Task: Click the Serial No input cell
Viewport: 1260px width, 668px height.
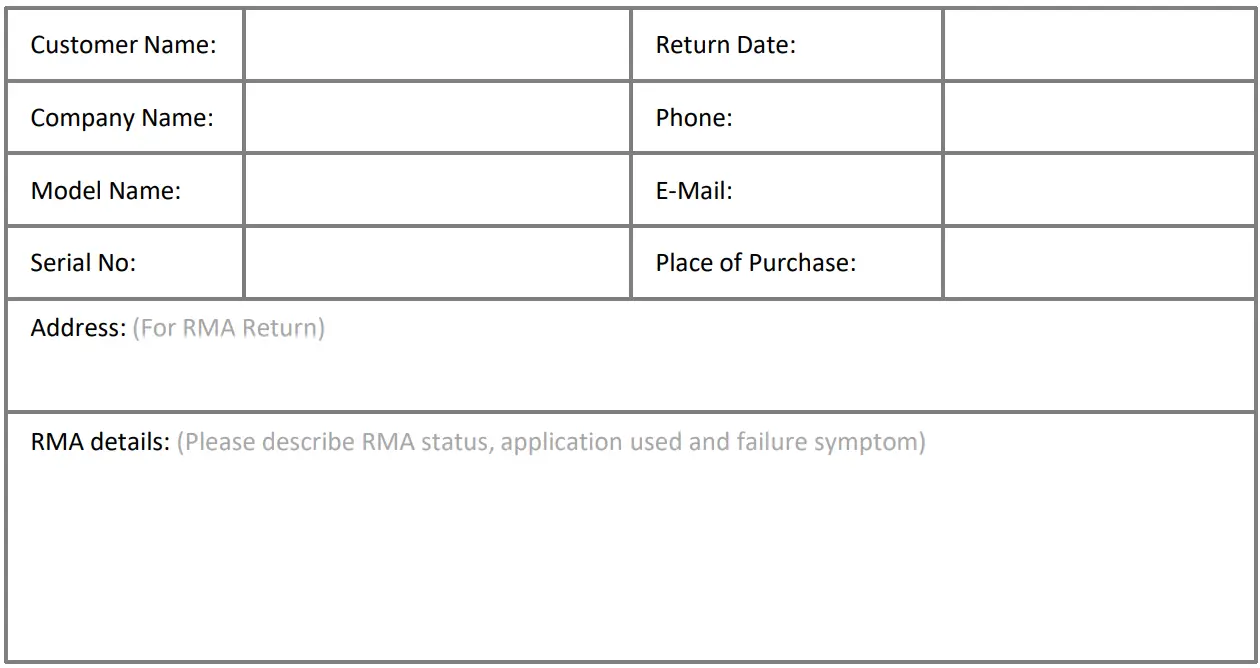Action: point(437,262)
